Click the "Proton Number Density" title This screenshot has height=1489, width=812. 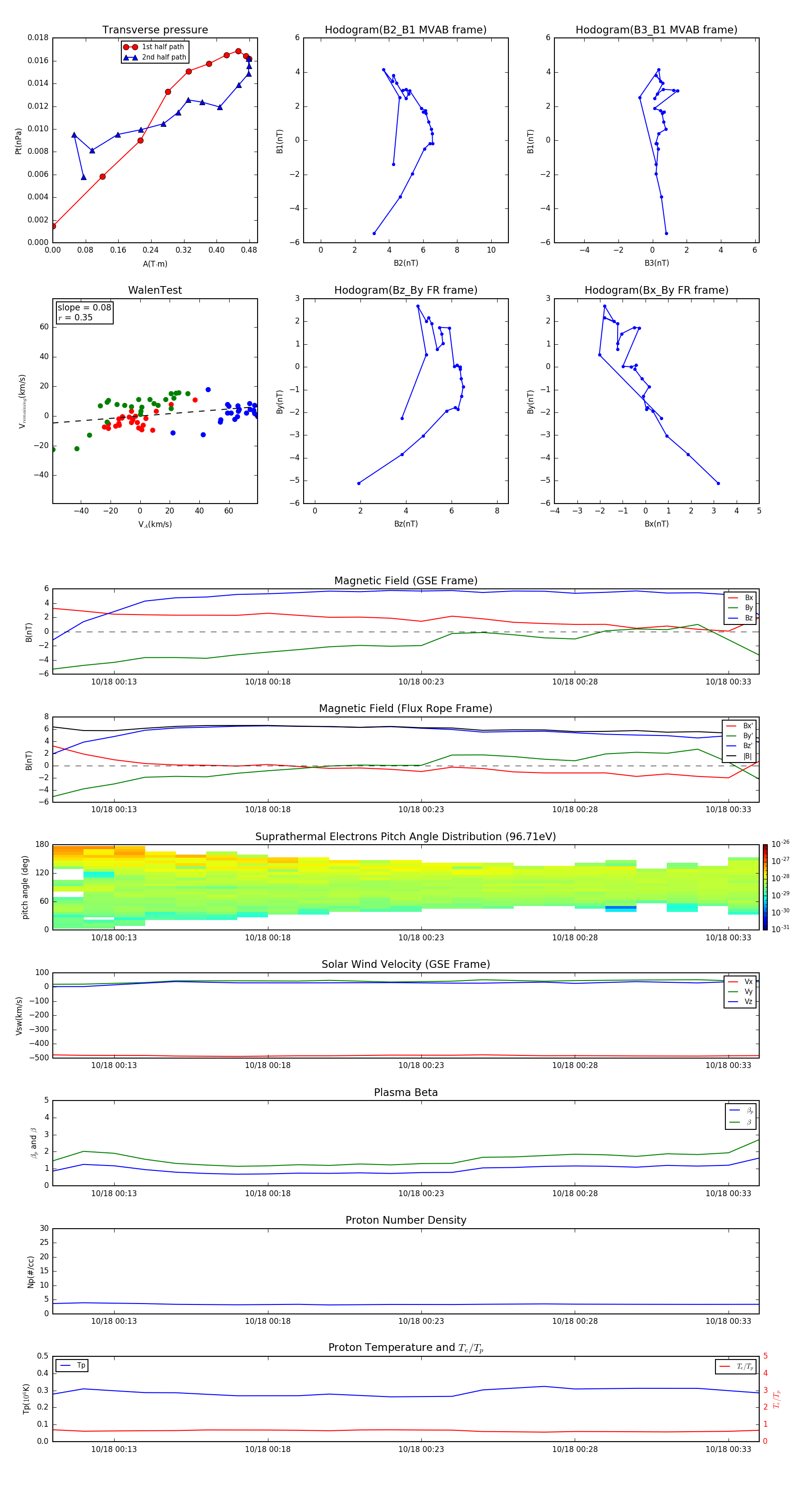pos(406,1220)
